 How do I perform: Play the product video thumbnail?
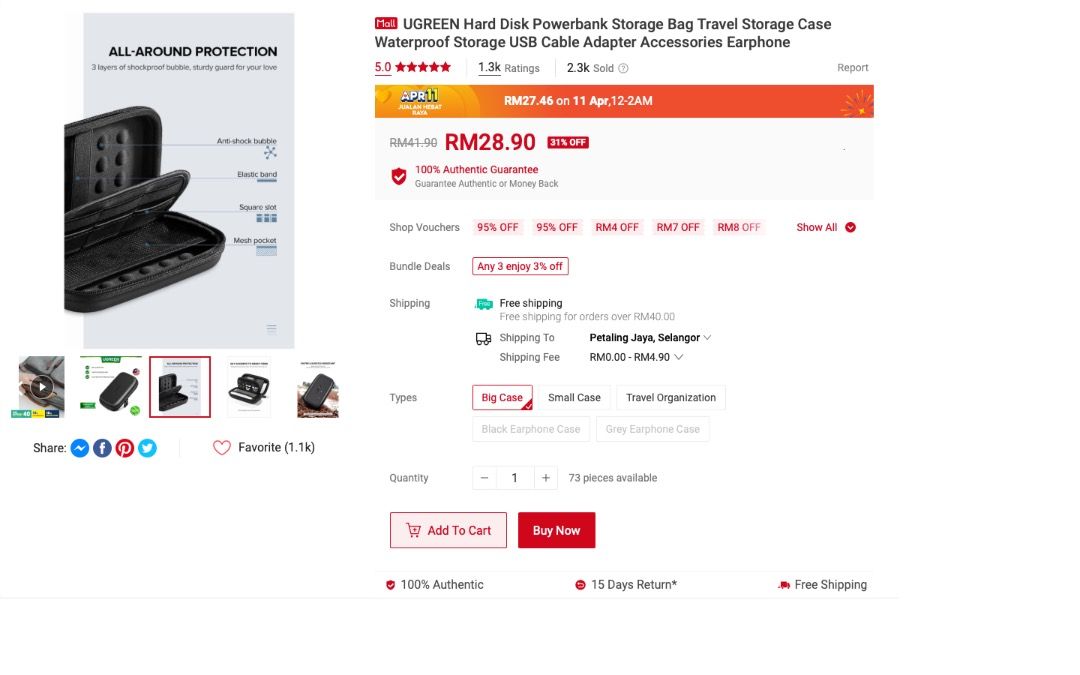point(41,386)
